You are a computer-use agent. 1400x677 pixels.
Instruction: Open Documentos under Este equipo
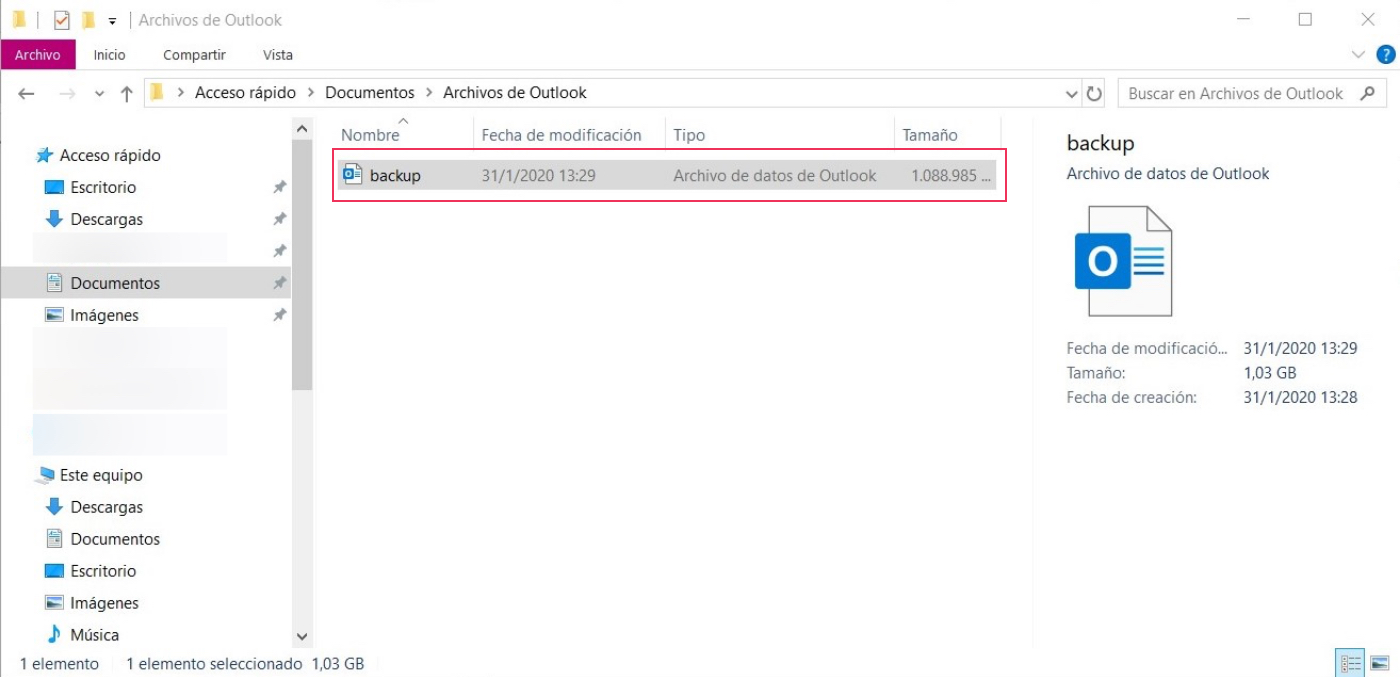pos(115,539)
